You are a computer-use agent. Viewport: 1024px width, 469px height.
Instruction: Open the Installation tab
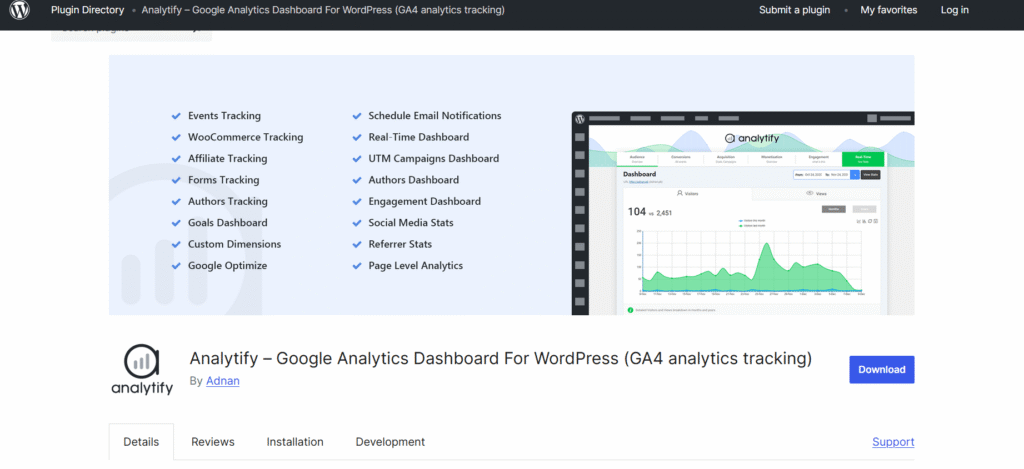coord(295,442)
